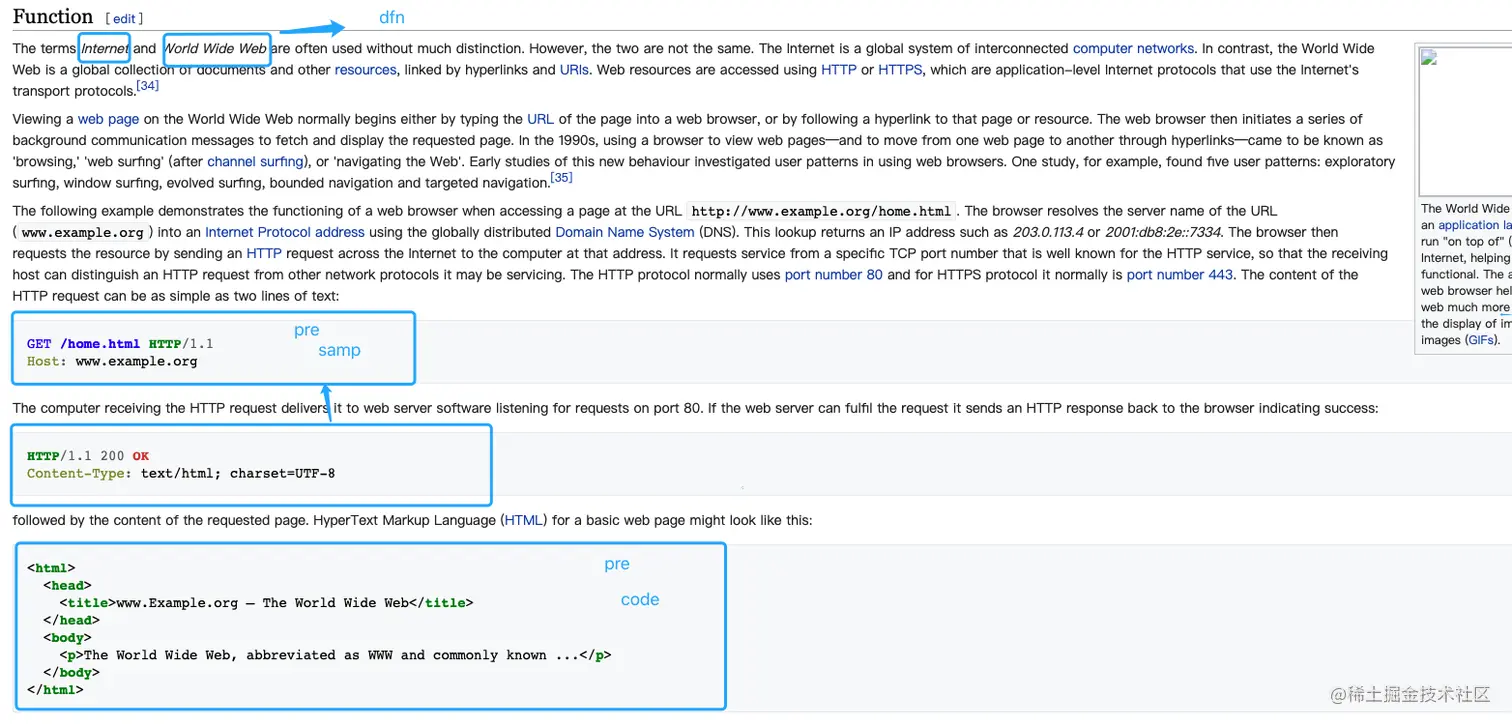1512x726 pixels.
Task: Click the broken image icon in the sidebar
Action: pos(1428,56)
